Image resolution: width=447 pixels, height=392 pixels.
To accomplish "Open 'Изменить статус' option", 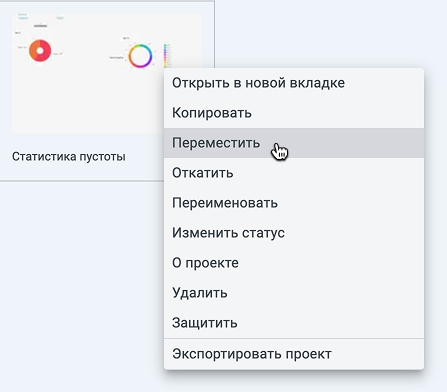I will (294, 233).
